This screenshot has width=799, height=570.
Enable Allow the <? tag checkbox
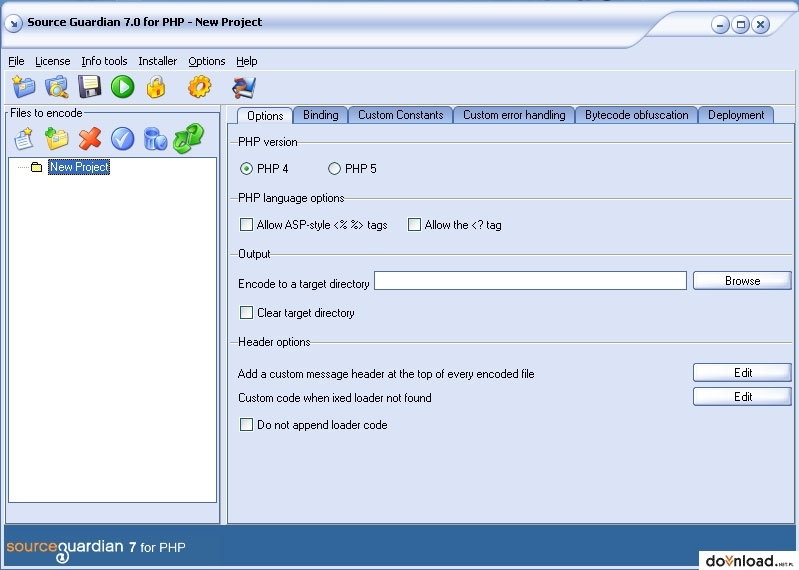(414, 225)
